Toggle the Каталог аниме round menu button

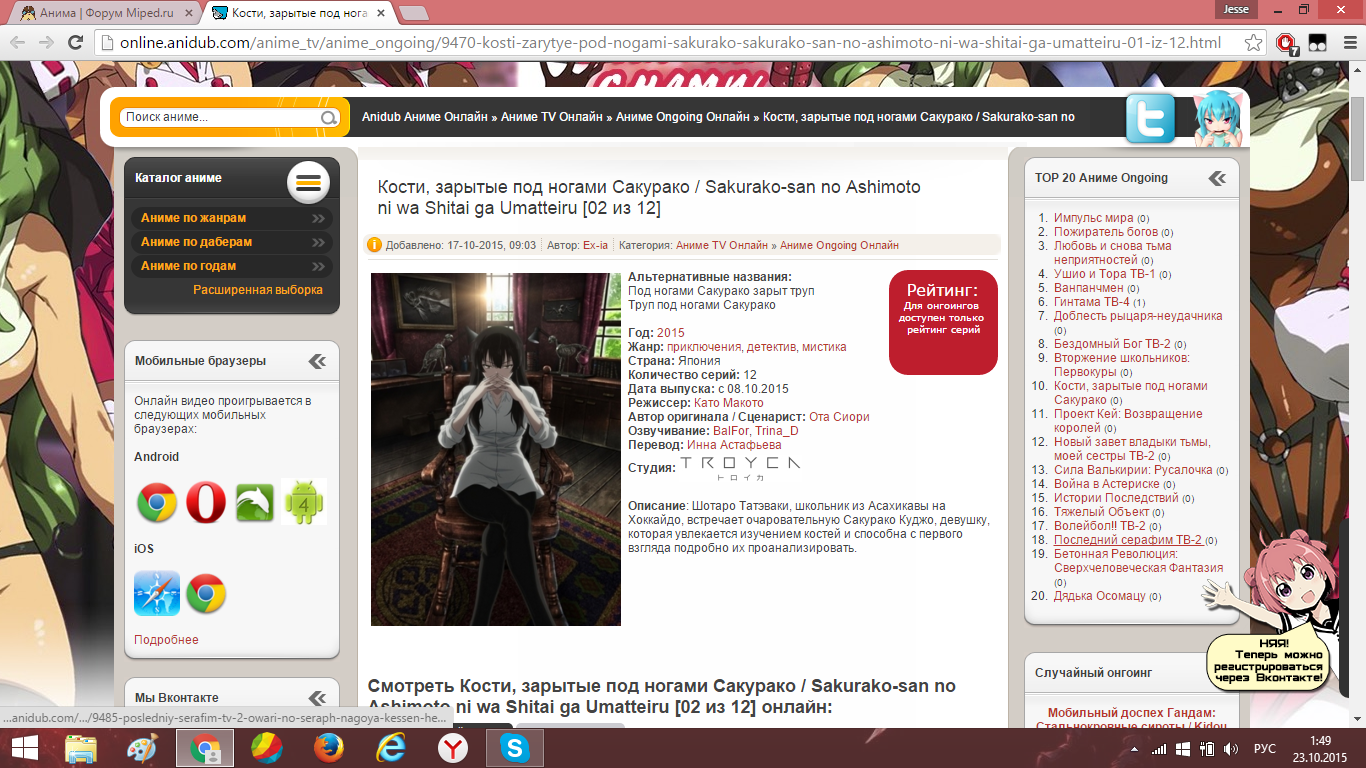pos(308,181)
